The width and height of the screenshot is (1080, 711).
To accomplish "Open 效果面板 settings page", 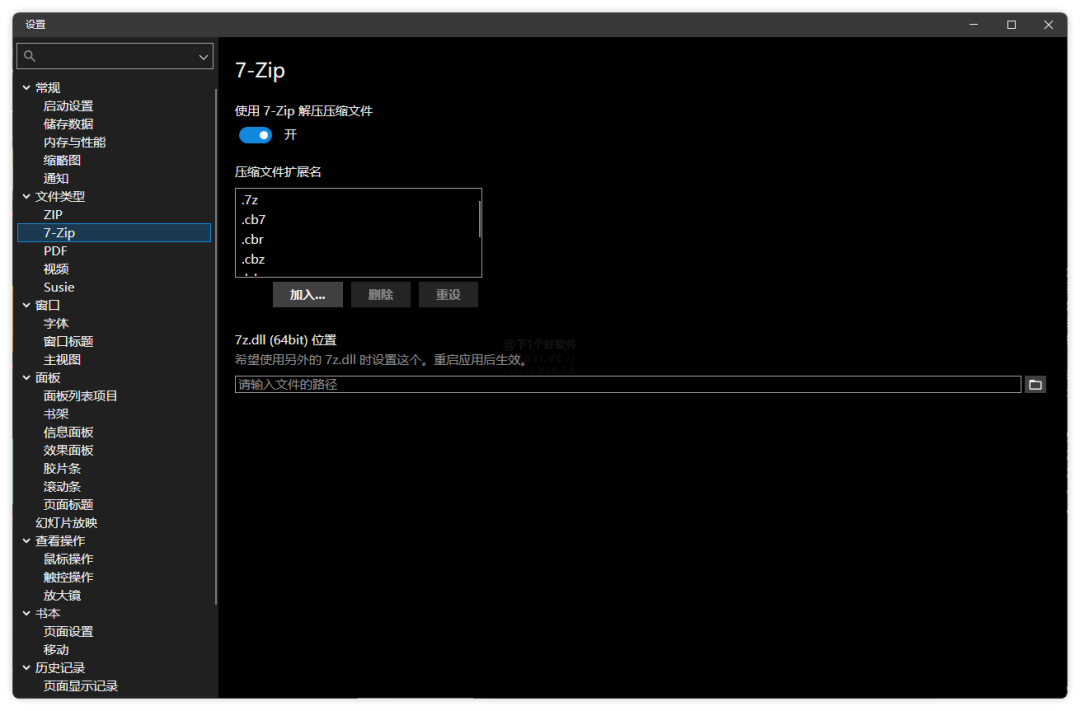I will click(x=68, y=451).
